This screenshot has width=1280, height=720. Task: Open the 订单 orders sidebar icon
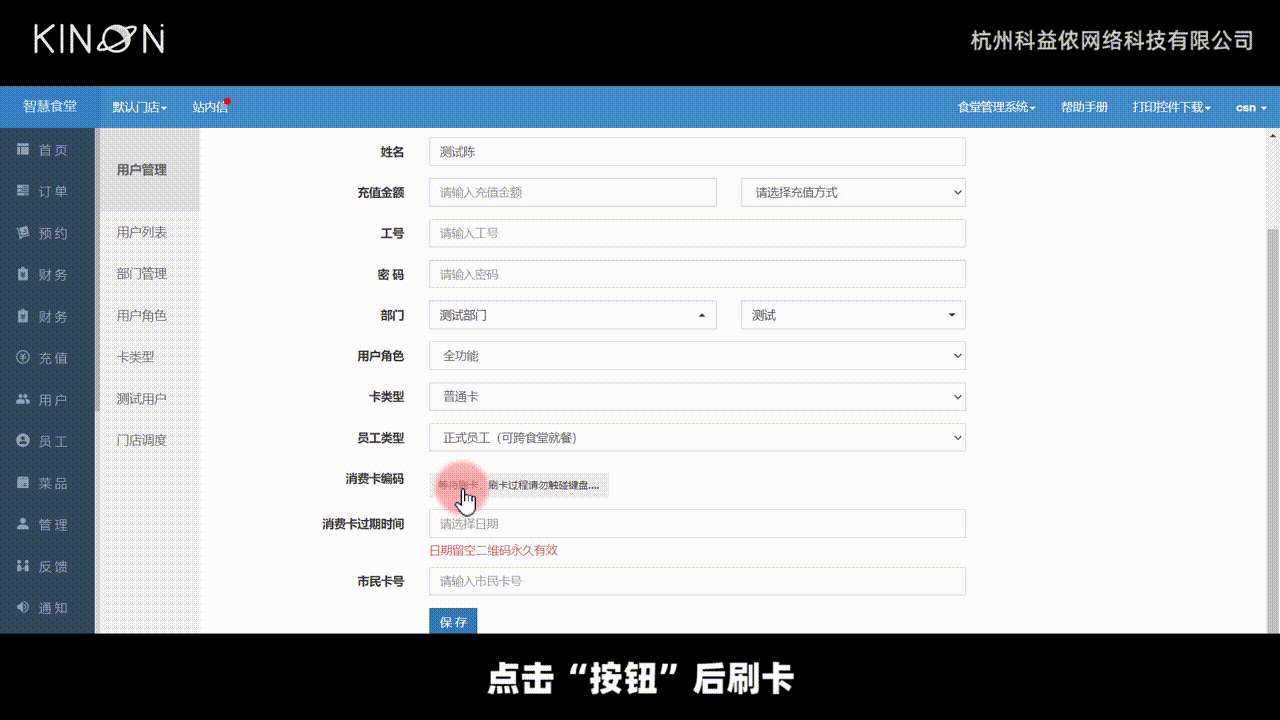(x=23, y=191)
